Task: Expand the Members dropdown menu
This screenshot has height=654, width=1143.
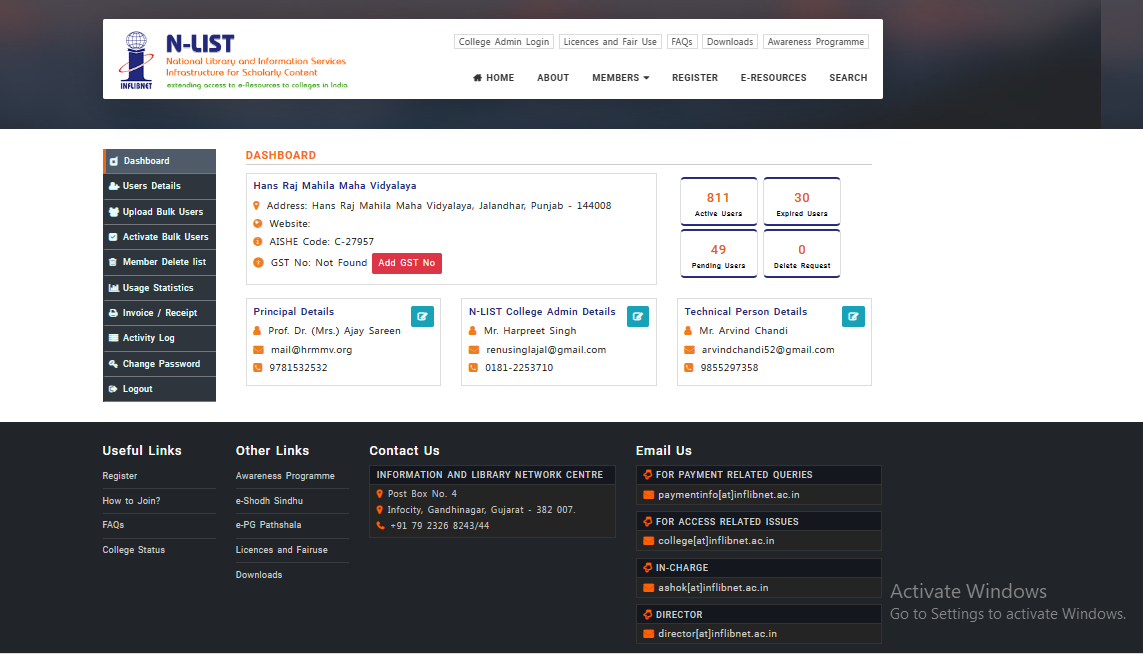Action: (x=620, y=78)
